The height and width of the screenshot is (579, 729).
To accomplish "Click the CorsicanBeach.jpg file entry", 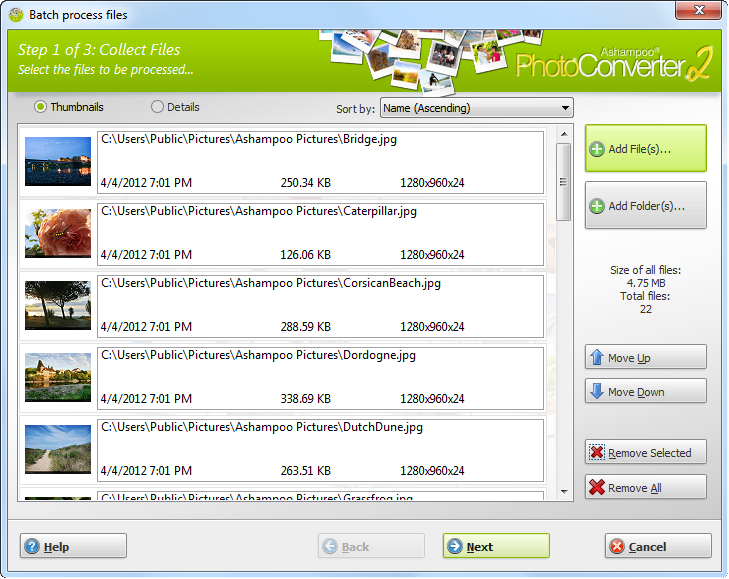I will (x=320, y=306).
